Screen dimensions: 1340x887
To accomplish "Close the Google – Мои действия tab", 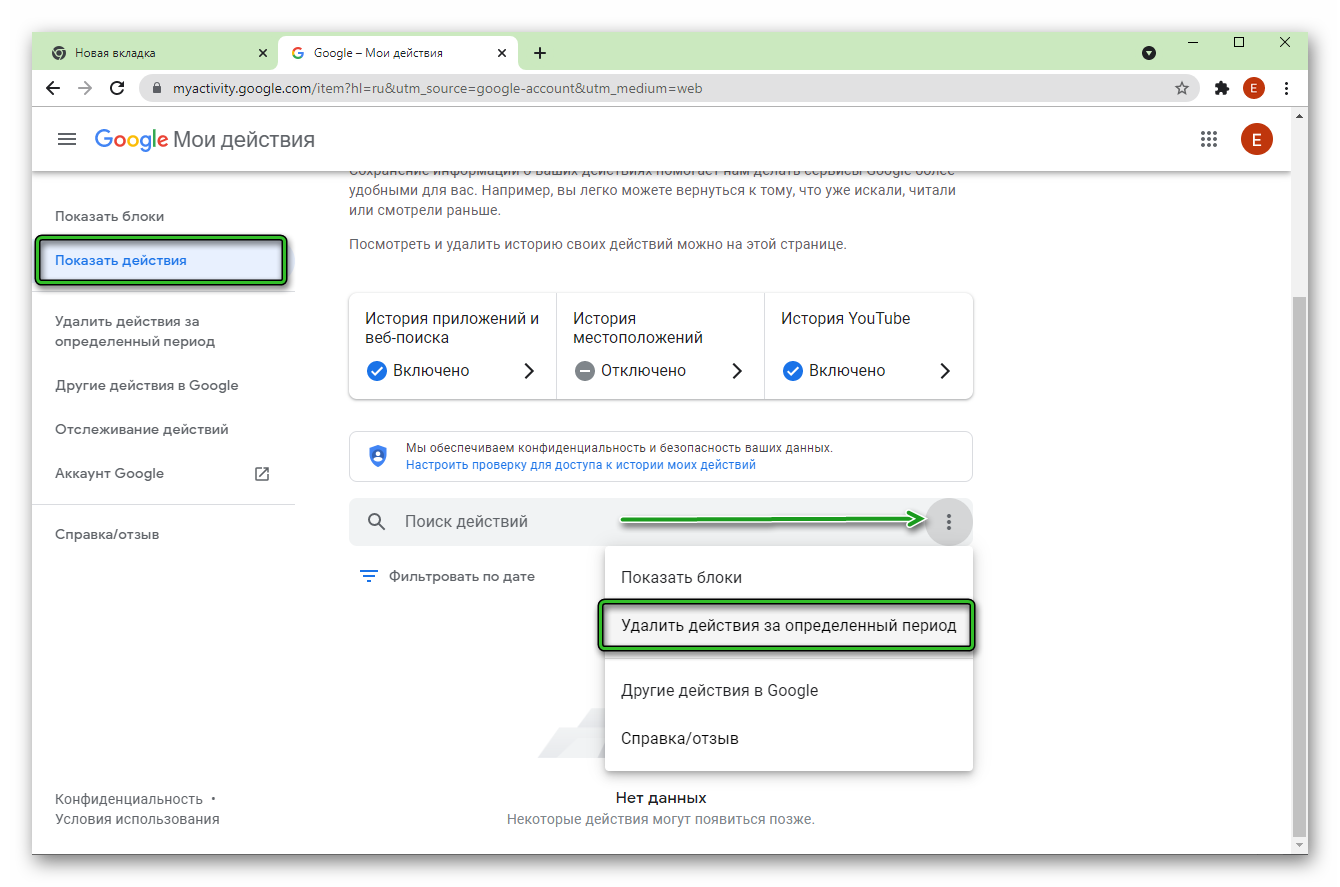I will click(x=502, y=53).
